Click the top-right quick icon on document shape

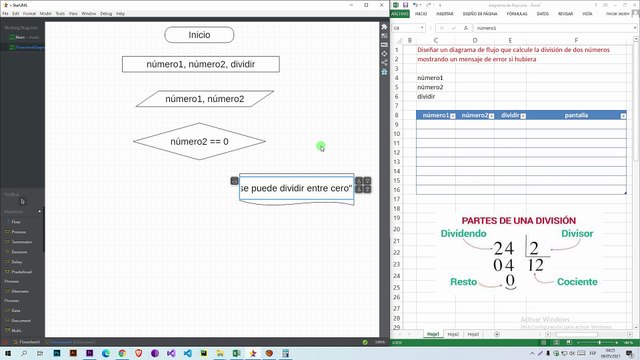point(367,180)
